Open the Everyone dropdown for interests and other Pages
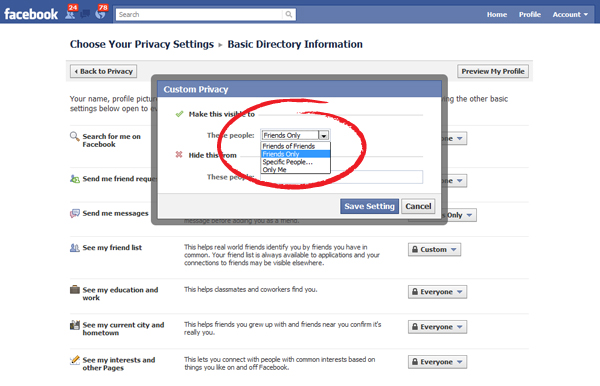This screenshot has width=600, height=386. pos(437,362)
